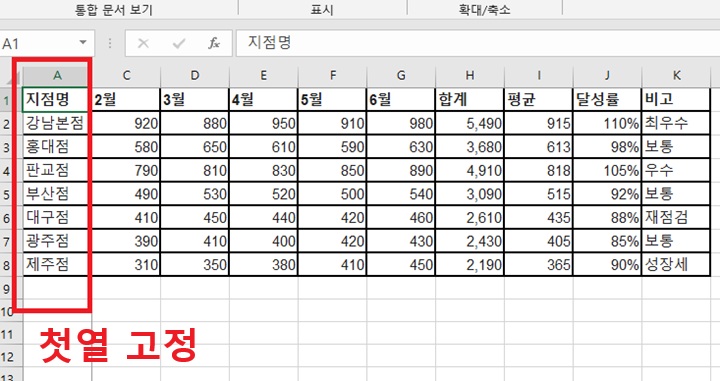Cancel entry with the X formula button

pyautogui.click(x=143, y=44)
